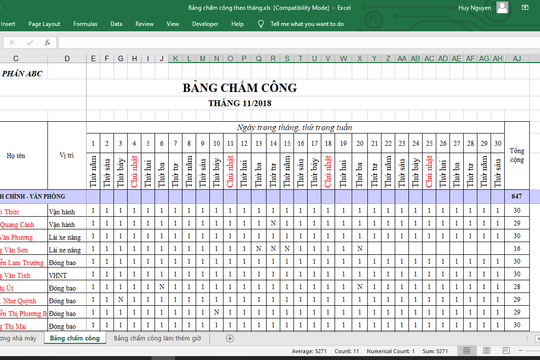Add a new sheet with plus icon
Screen dimensions: 540x360
[230, 338]
